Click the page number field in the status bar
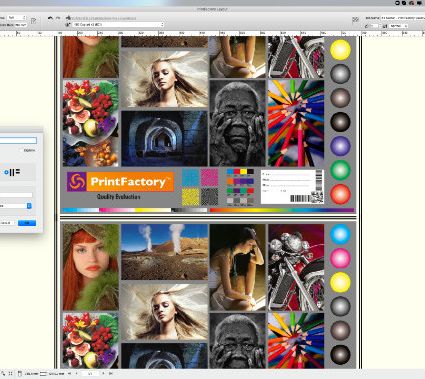Image resolution: width=425 pixels, height=379 pixels. [90, 374]
